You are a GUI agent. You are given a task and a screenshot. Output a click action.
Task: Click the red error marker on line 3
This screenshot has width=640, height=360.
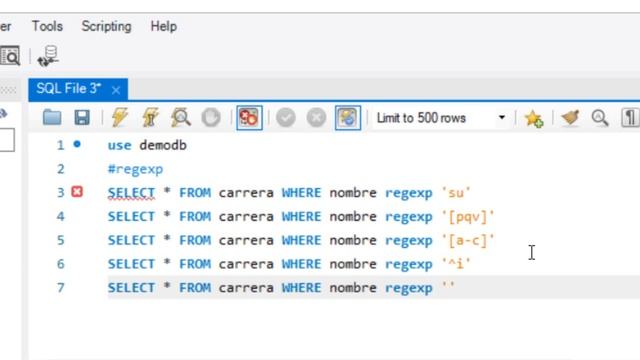(77, 191)
